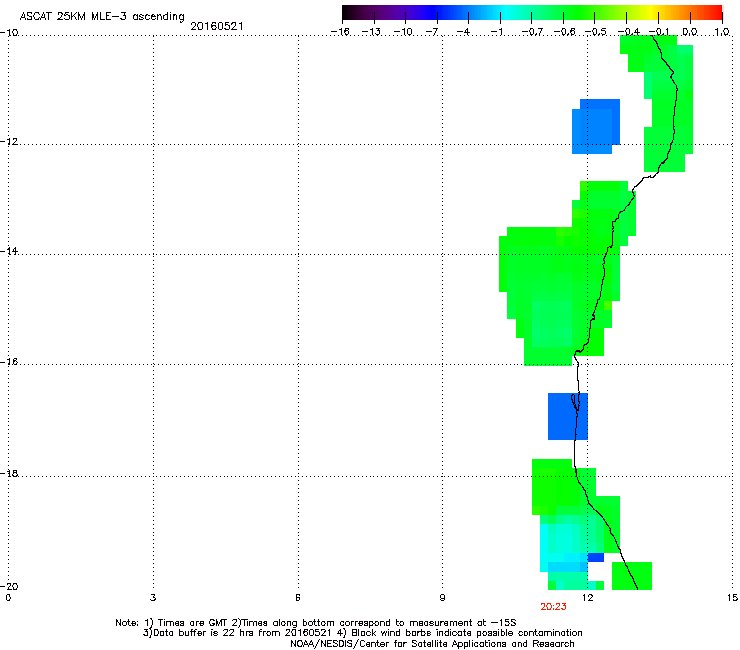The width and height of the screenshot is (740, 650).
Task: Click the color bar label 0.0
Action: [690, 32]
